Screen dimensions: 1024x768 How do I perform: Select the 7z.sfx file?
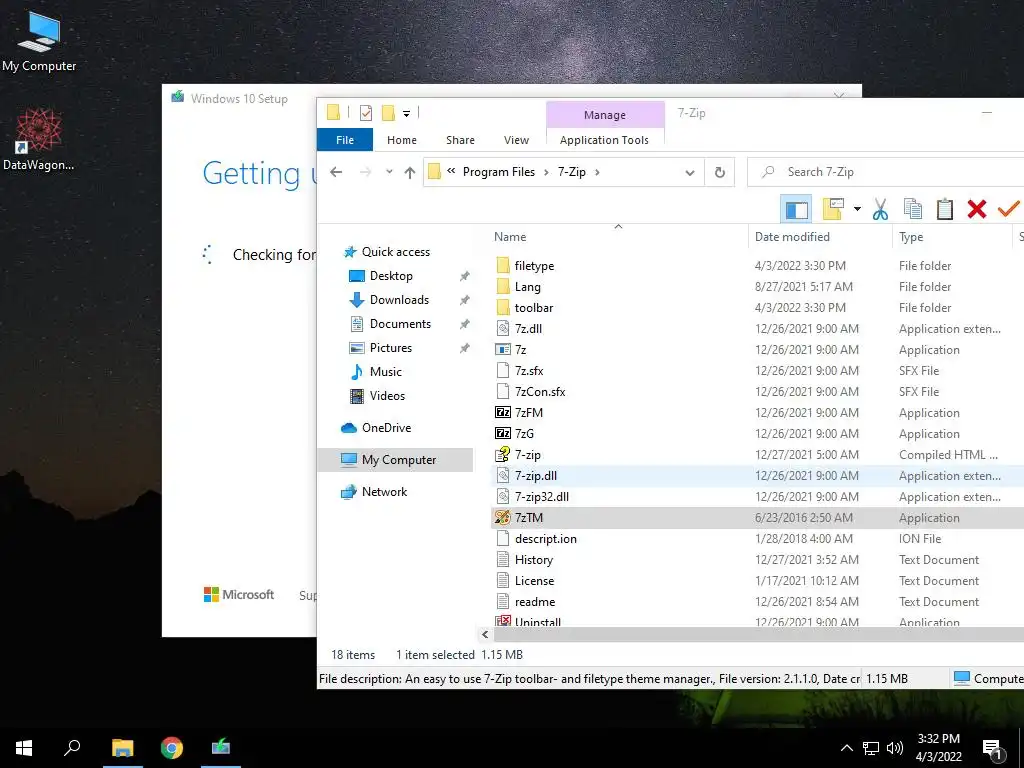[x=528, y=371]
